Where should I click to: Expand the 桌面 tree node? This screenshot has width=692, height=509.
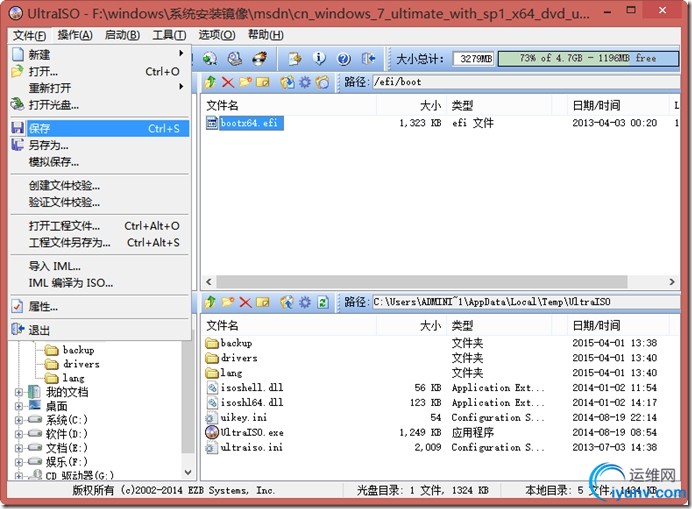click(19, 406)
